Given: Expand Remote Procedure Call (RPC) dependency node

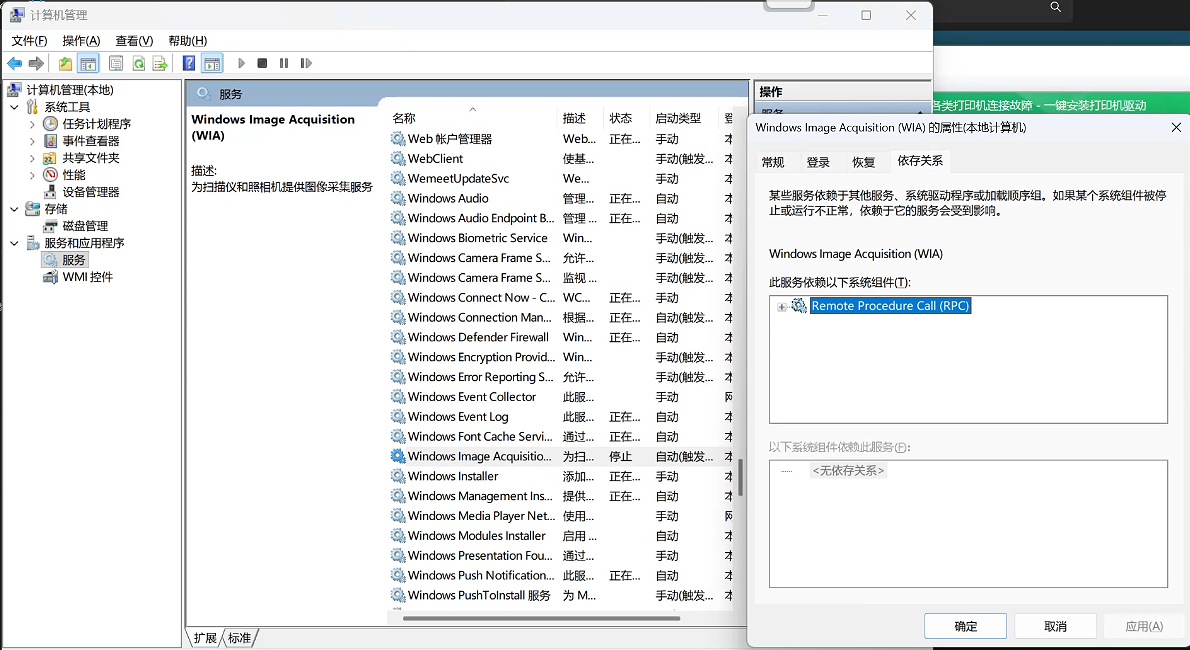Looking at the screenshot, I should (781, 305).
